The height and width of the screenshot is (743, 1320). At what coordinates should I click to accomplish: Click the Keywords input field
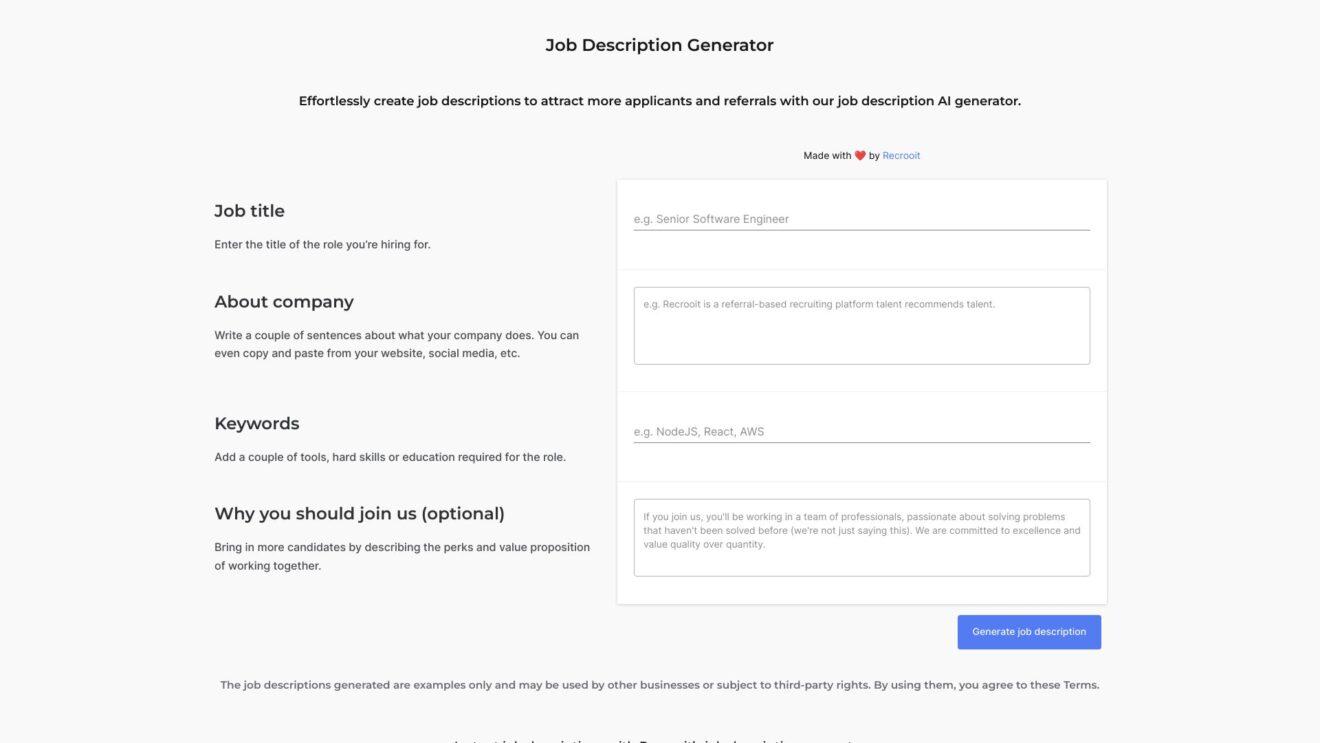pos(860,431)
